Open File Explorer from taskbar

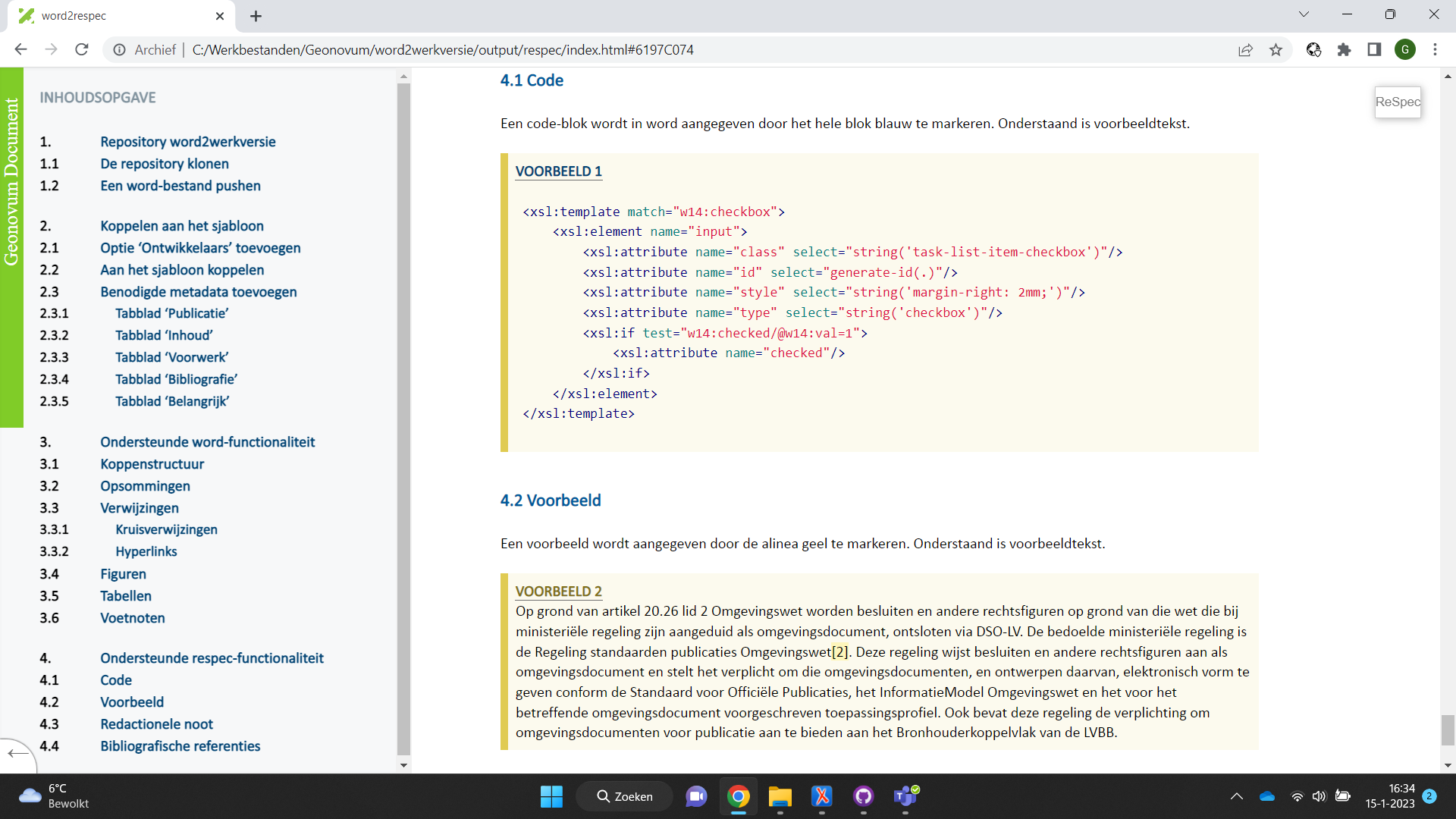click(x=780, y=796)
